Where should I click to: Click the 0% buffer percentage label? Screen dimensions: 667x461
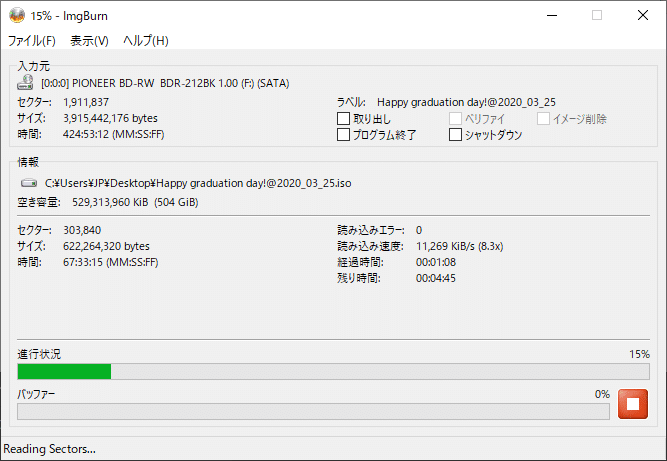click(x=602, y=394)
